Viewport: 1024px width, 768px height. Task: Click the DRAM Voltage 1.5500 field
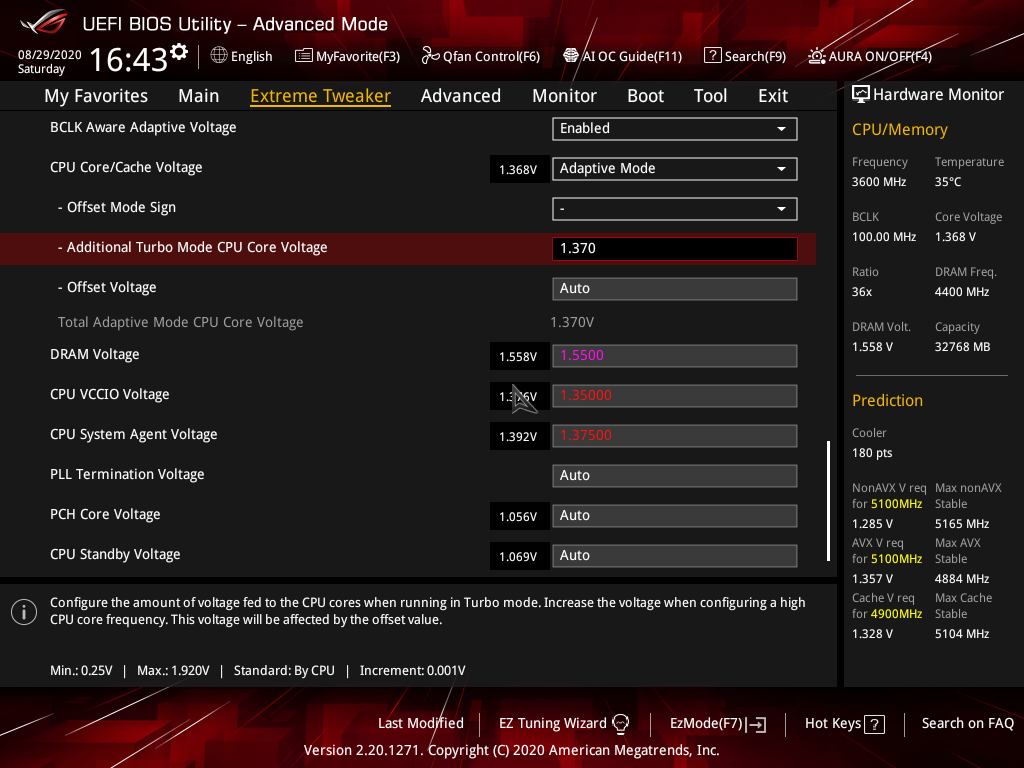click(675, 355)
